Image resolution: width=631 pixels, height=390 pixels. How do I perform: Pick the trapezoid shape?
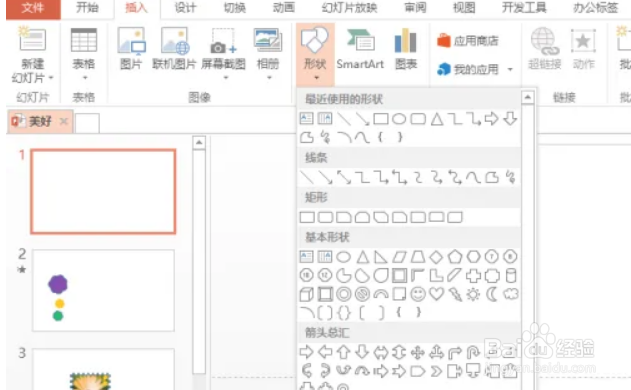point(418,257)
